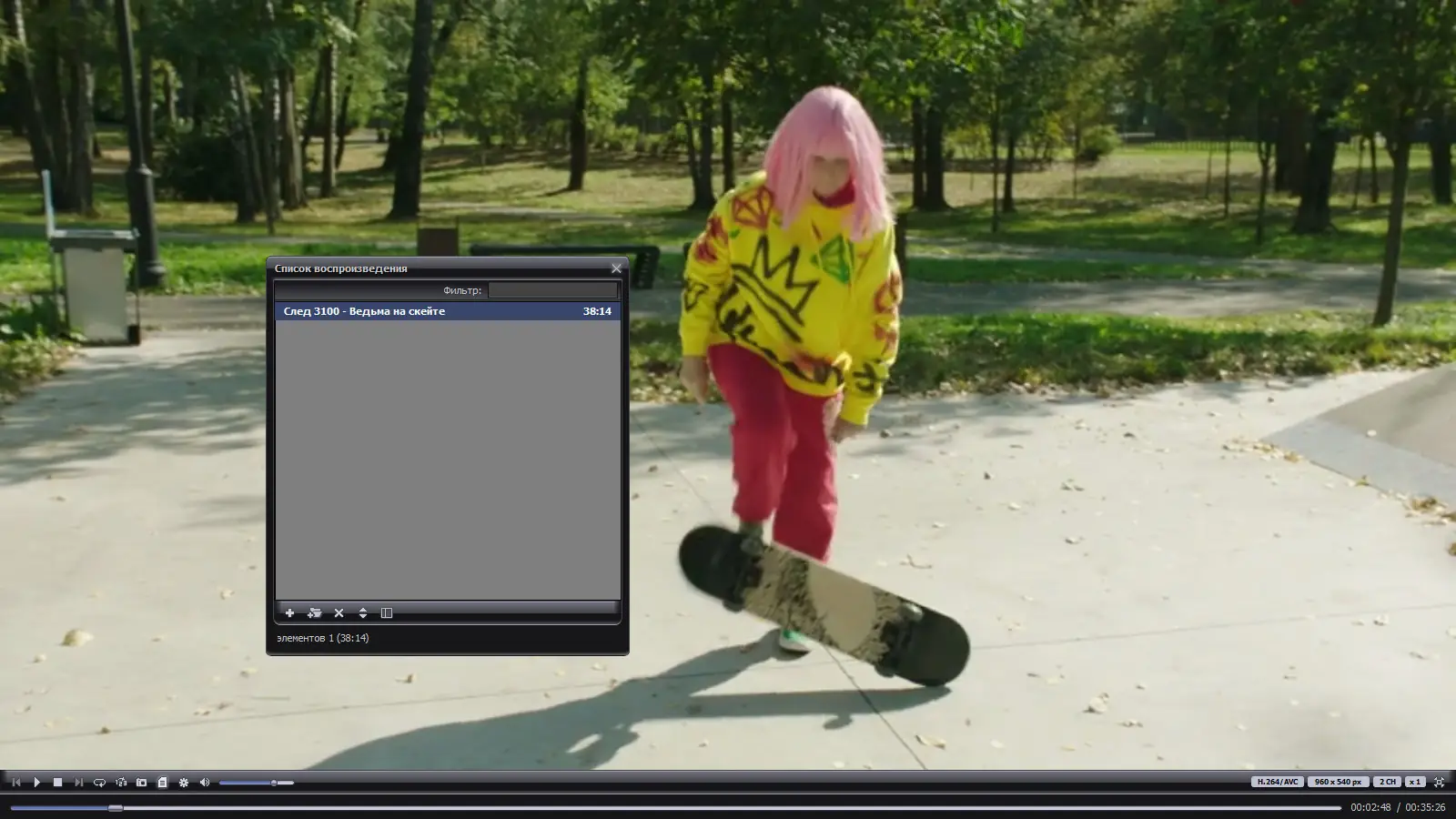The image size is (1456, 819).
Task: Toggle the playlist window from the player bar
Action: pos(162,782)
